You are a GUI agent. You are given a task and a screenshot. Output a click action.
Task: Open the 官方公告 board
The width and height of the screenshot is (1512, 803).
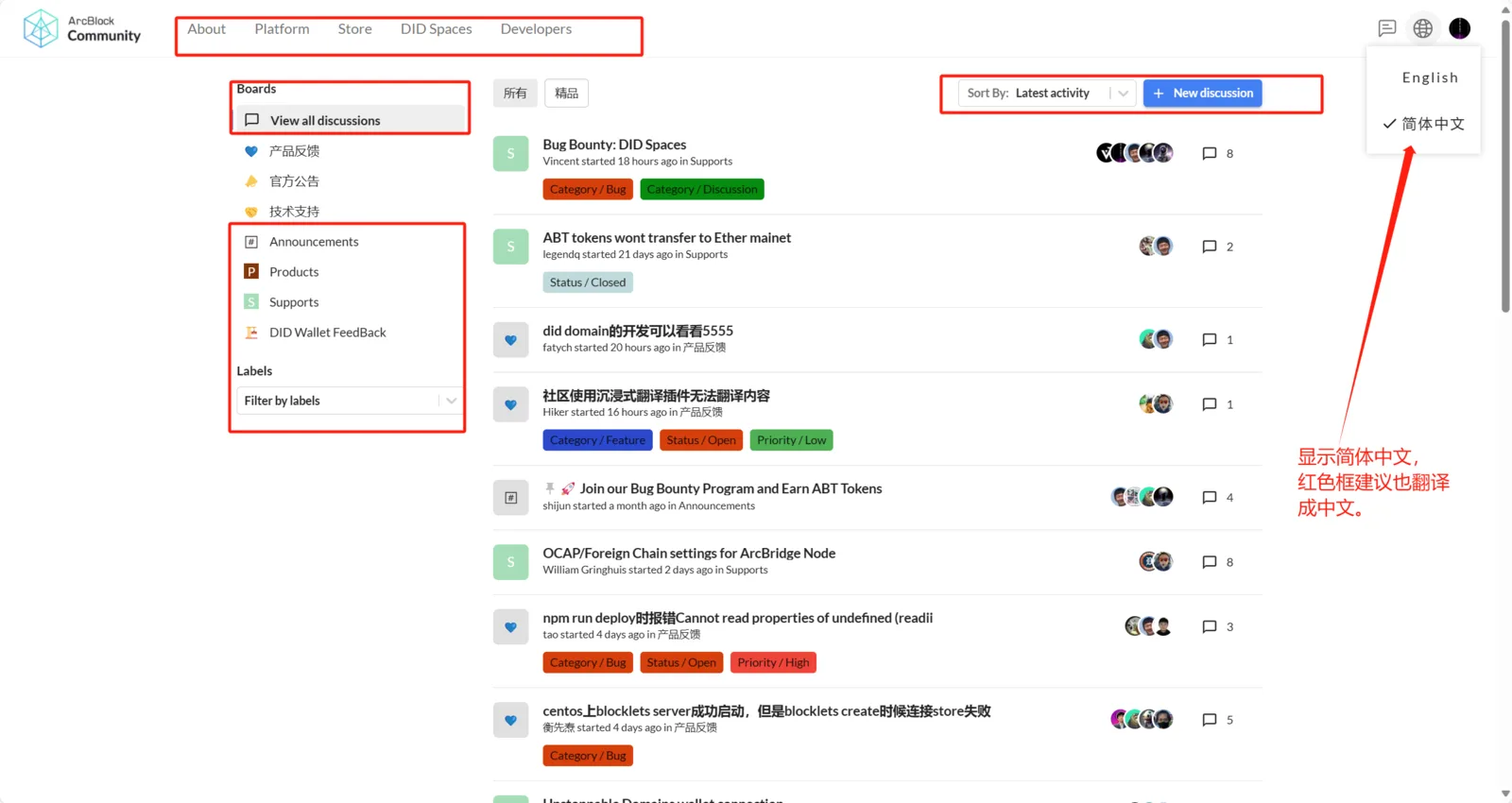[x=294, y=181]
